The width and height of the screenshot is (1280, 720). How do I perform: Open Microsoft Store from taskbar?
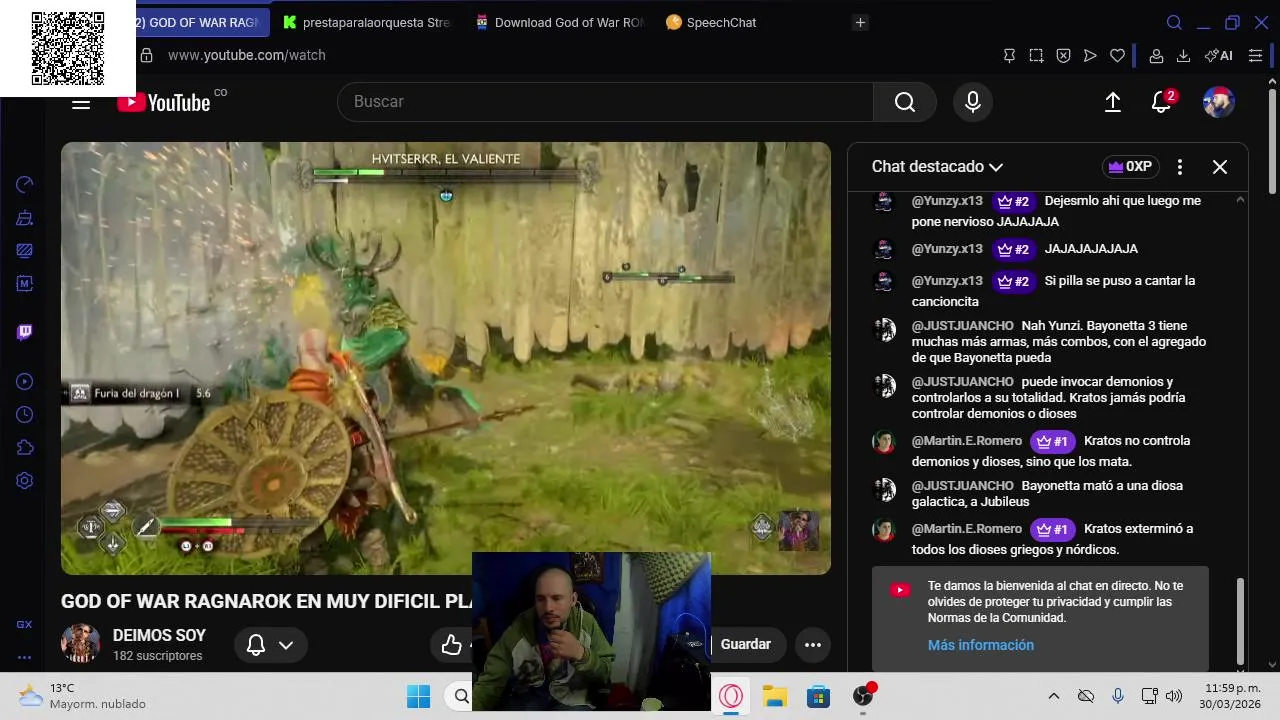[819, 696]
